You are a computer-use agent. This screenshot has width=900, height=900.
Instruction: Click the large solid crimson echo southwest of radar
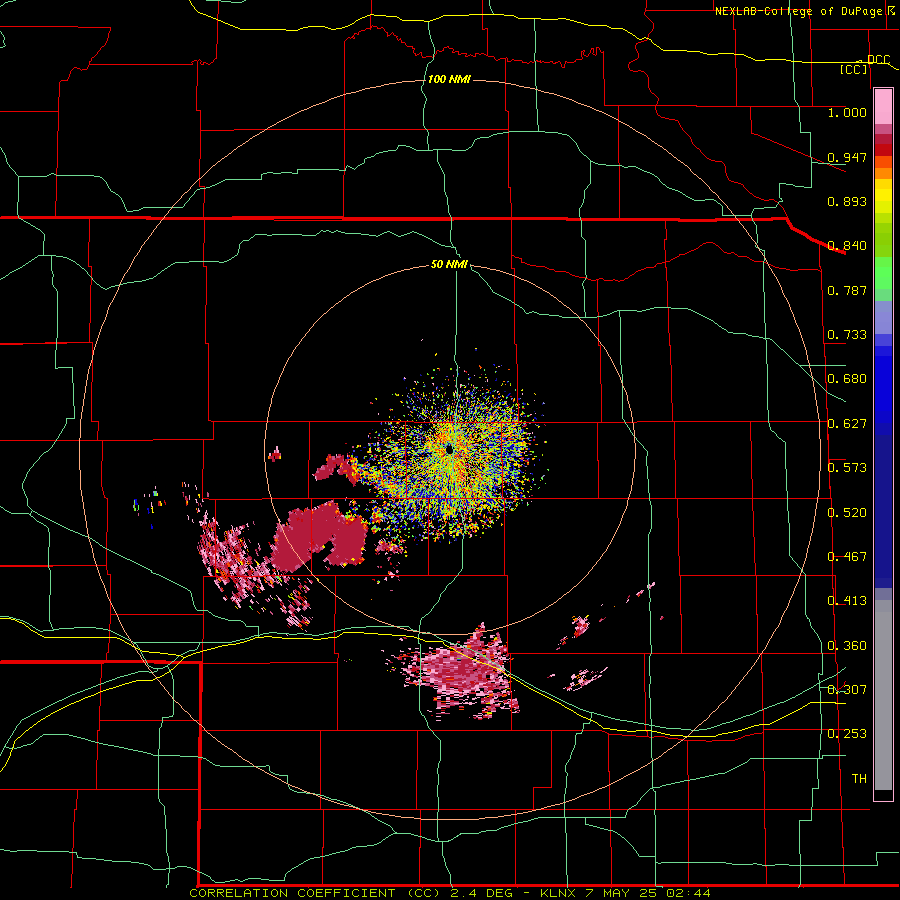(319, 537)
